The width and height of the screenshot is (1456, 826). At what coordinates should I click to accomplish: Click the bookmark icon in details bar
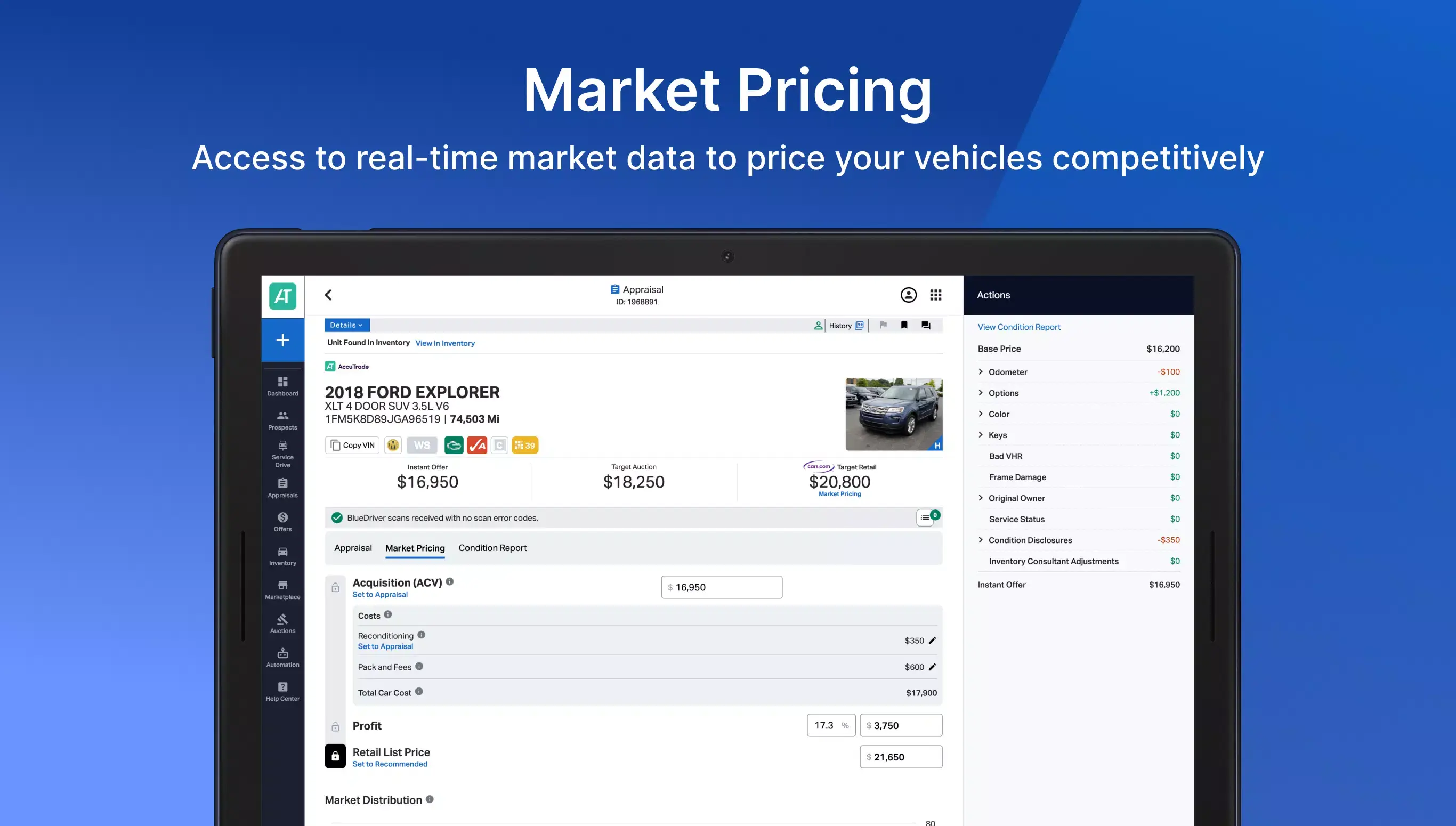click(904, 325)
